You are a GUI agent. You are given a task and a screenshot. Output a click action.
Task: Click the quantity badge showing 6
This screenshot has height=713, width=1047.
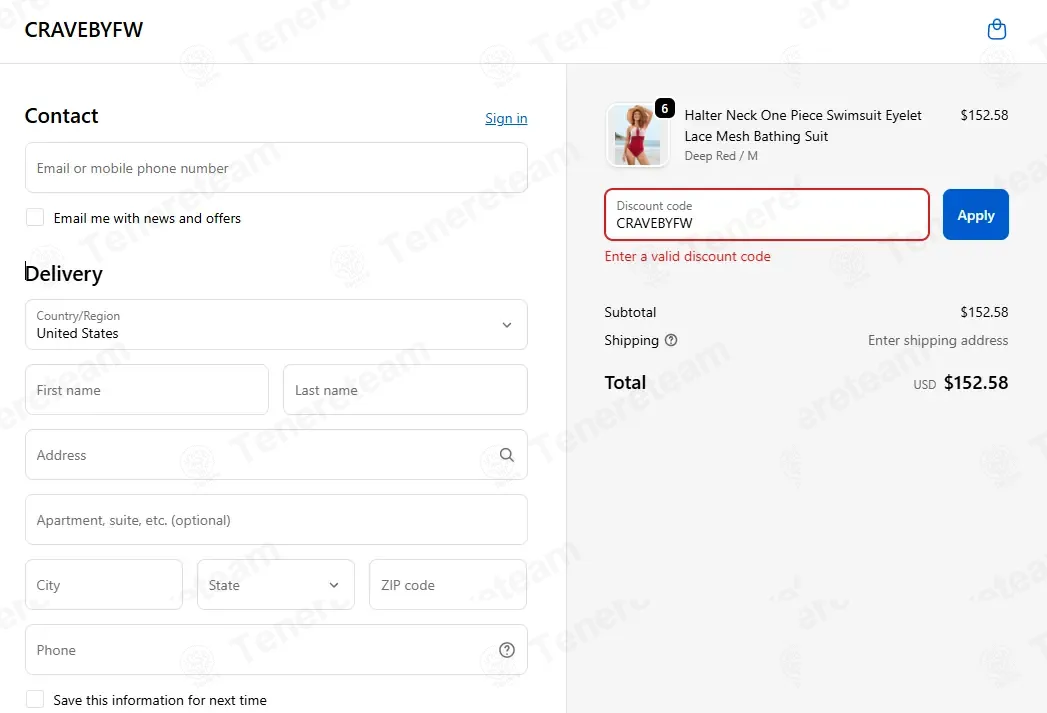(664, 108)
